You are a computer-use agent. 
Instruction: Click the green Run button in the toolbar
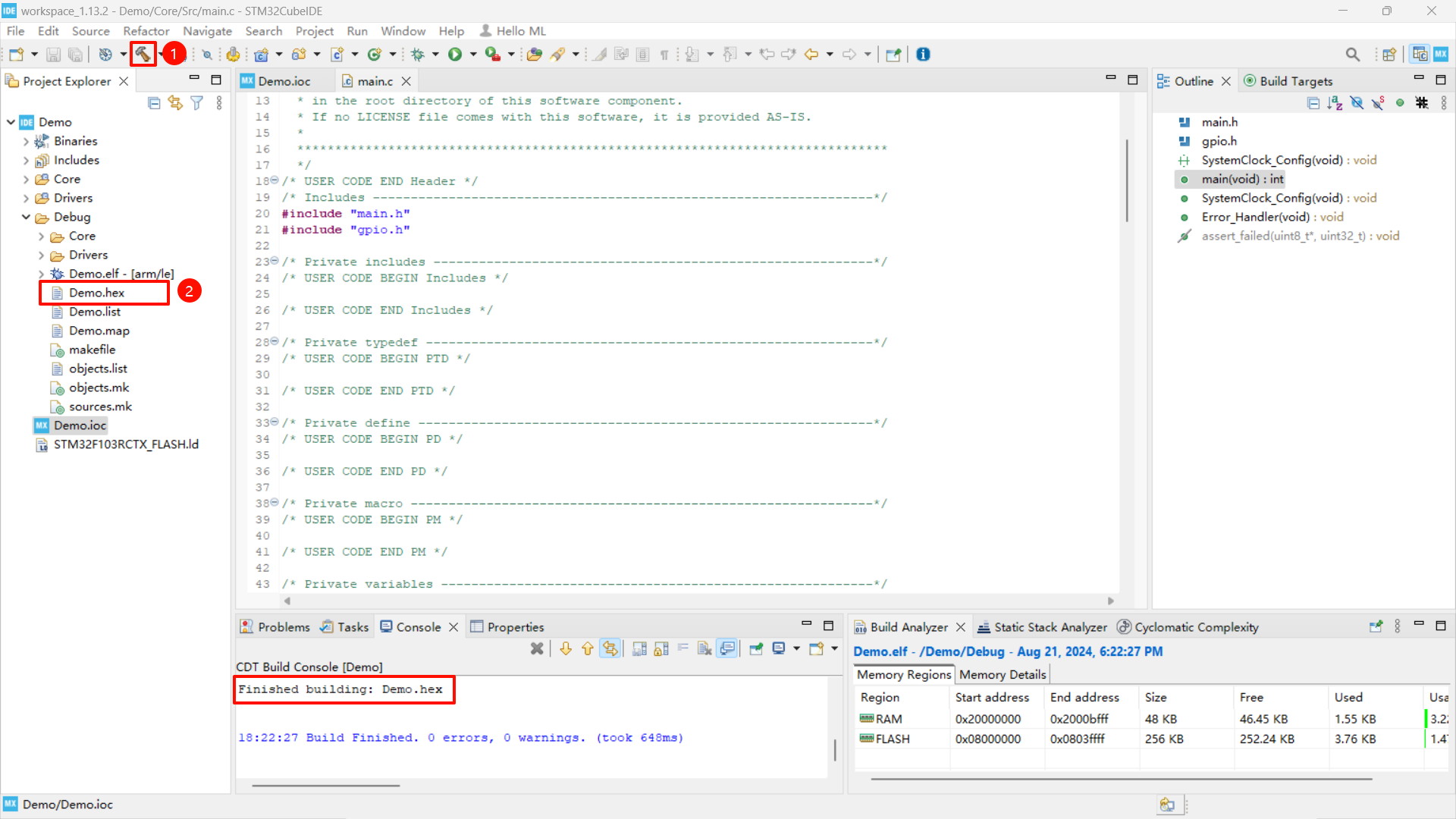455,55
